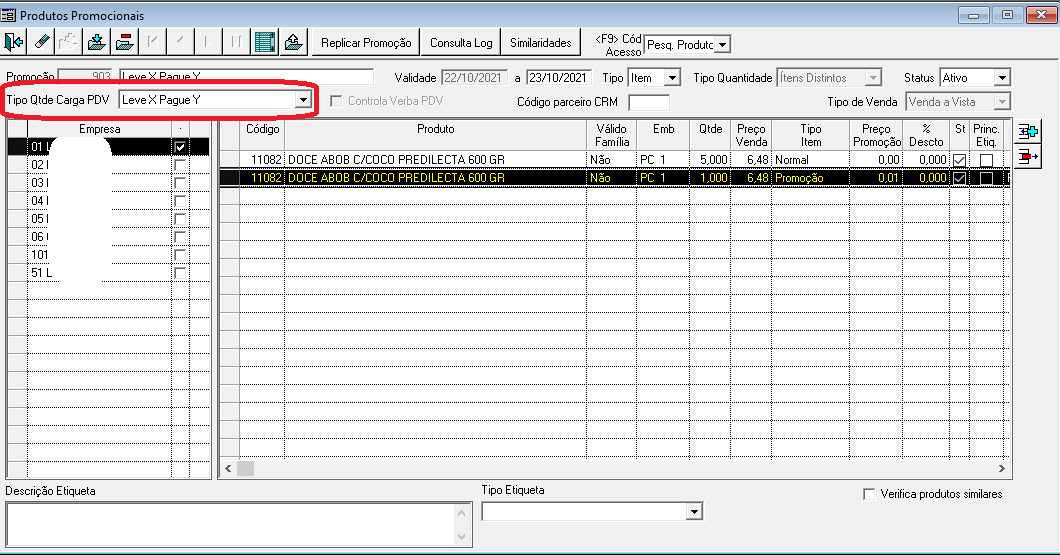The width and height of the screenshot is (1060, 555).
Task: Remove product row with red minus icon
Action: (1028, 157)
